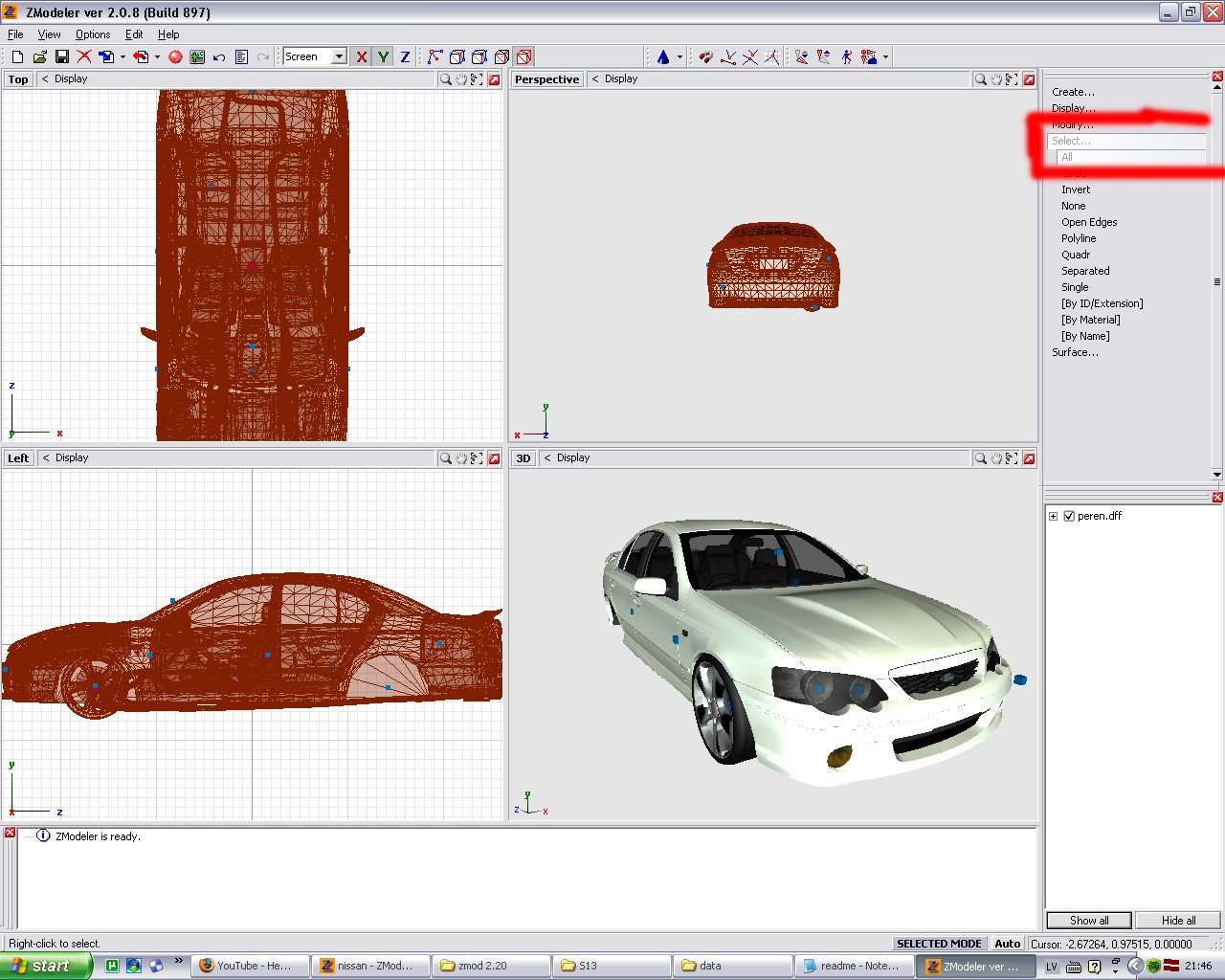Screen dimensions: 1225x980
Task: Open the Edit menu
Action: tap(134, 34)
